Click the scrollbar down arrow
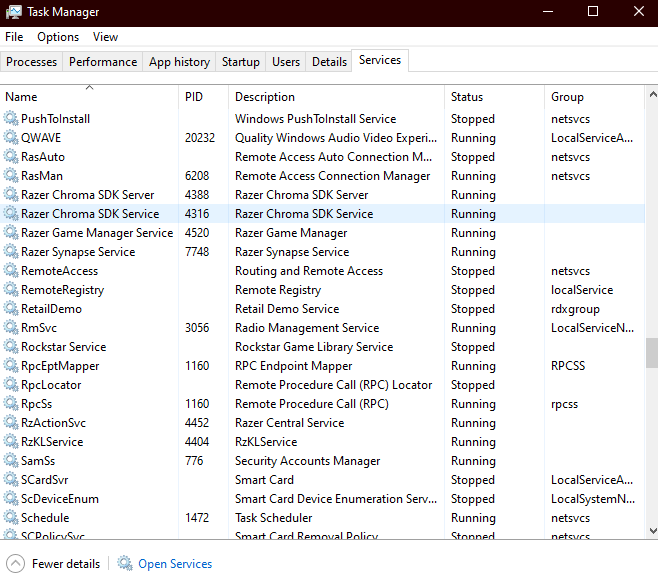The image size is (658, 583). click(652, 531)
